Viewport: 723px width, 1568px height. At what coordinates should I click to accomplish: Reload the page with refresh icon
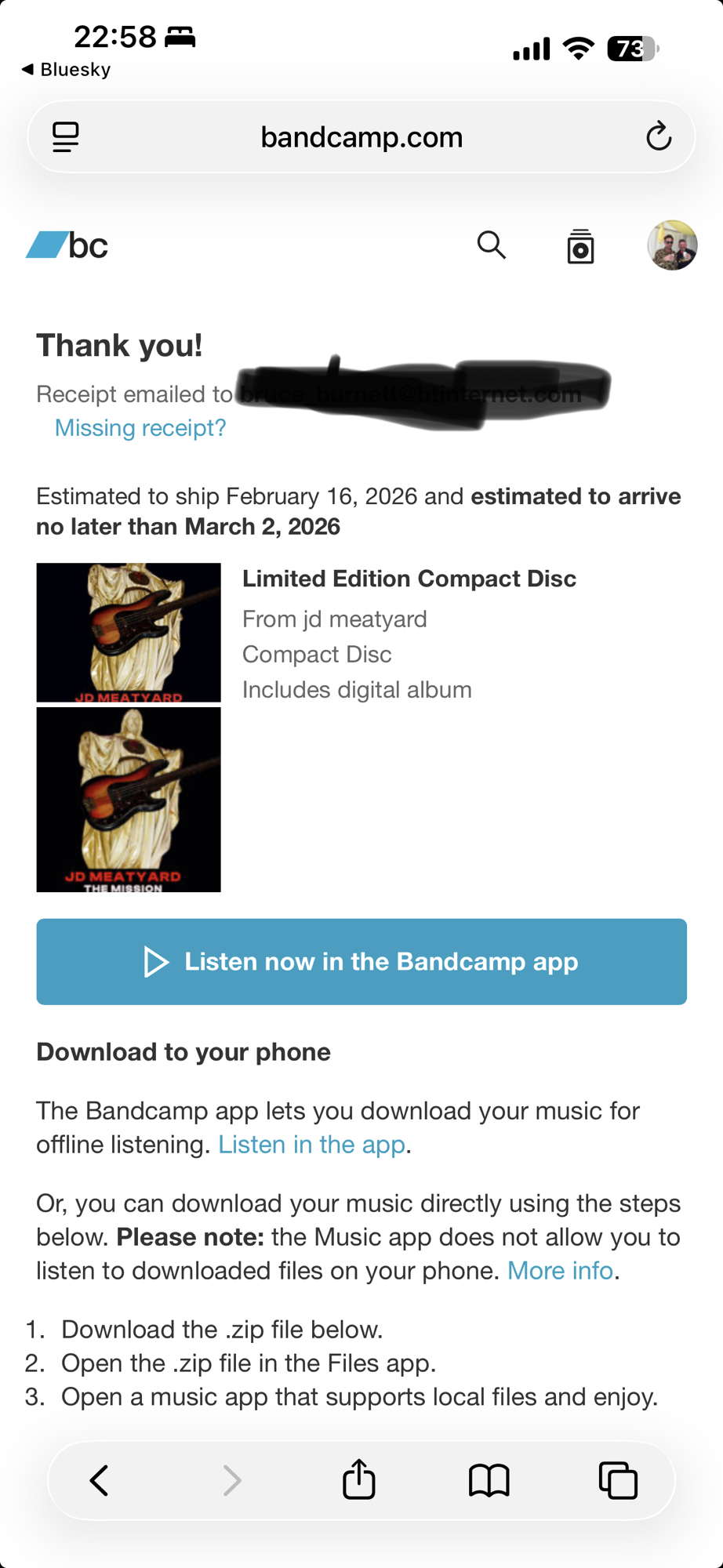tap(659, 137)
